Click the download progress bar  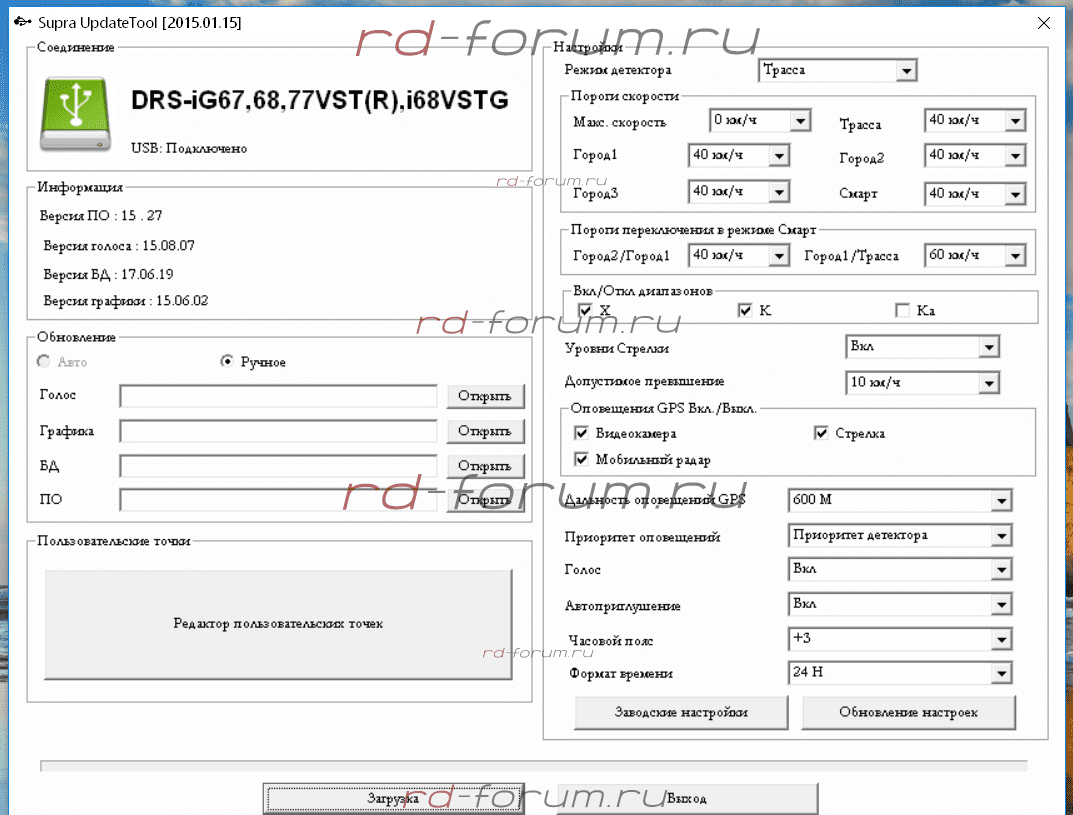[x=534, y=765]
